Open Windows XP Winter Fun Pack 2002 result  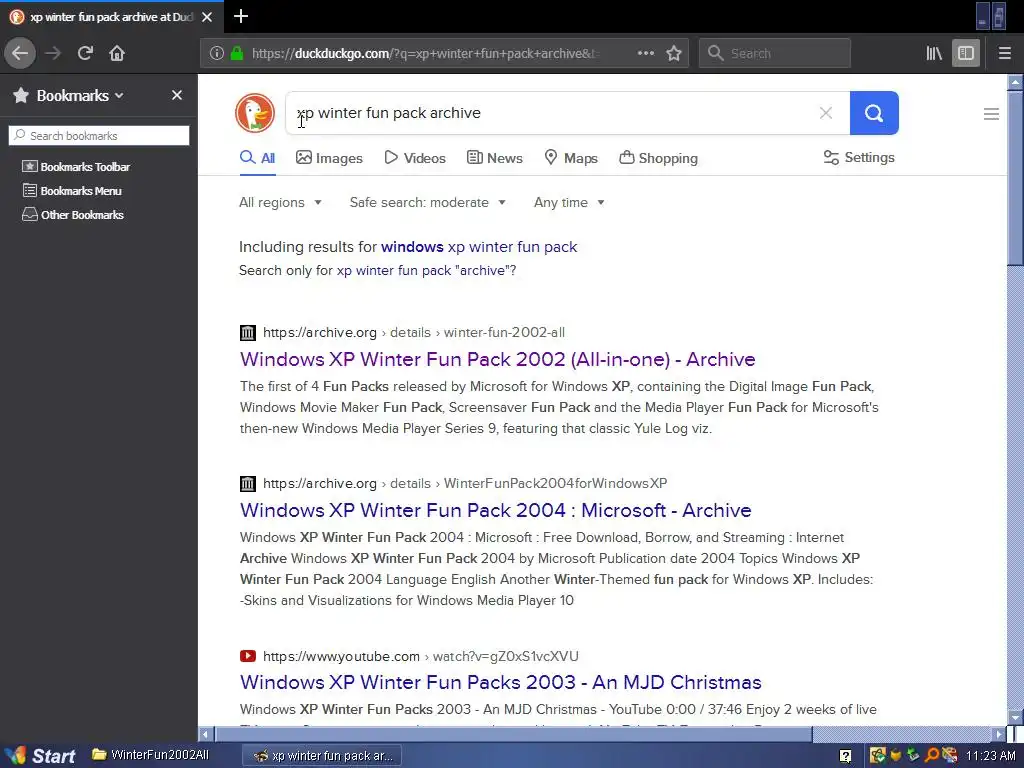pos(498,359)
